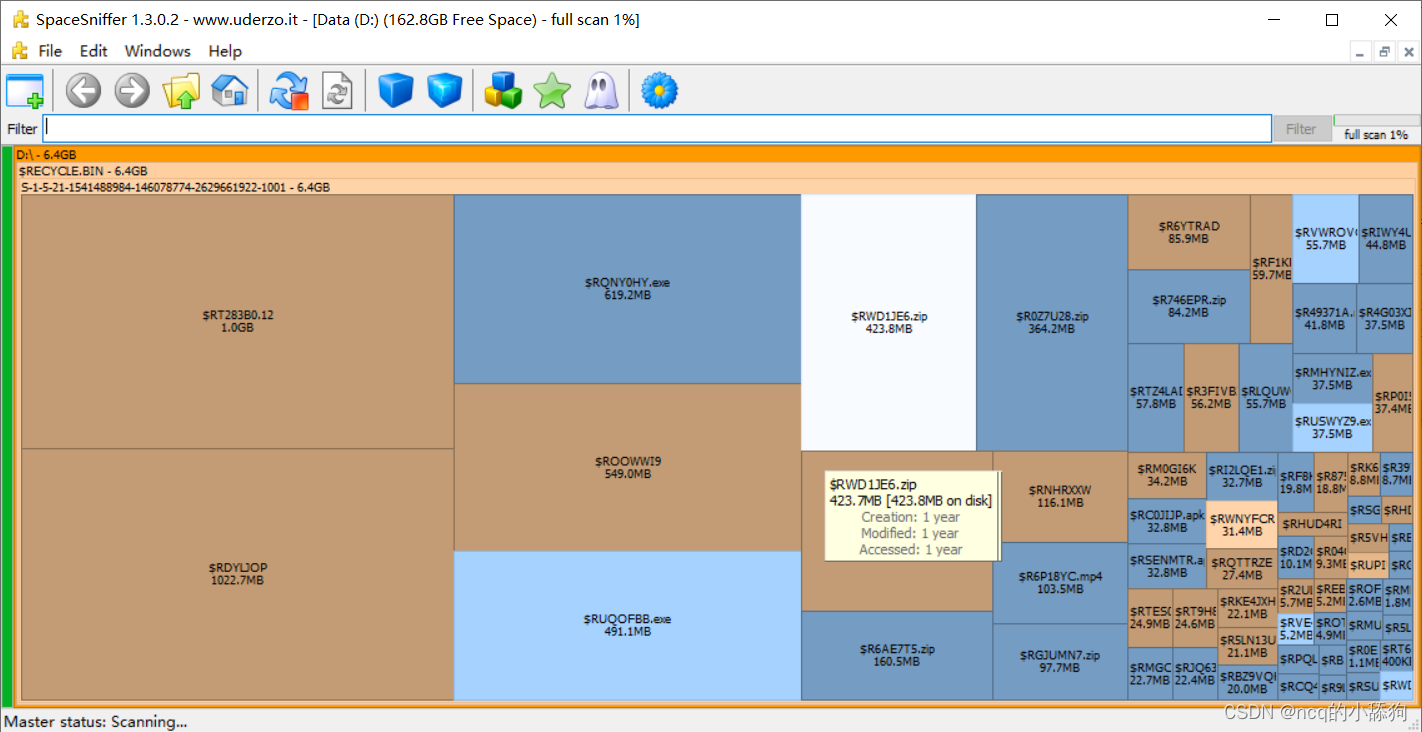Click the $RQTTRZE 27.4MB block

[x=1242, y=568]
